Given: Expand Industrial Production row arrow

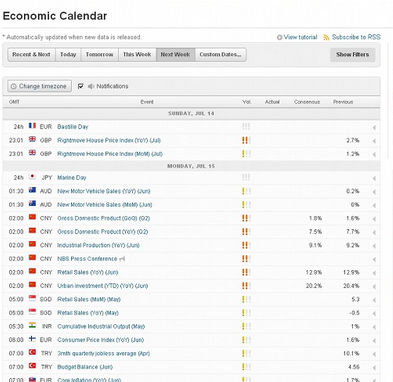Looking at the screenshot, I should pos(374,246).
